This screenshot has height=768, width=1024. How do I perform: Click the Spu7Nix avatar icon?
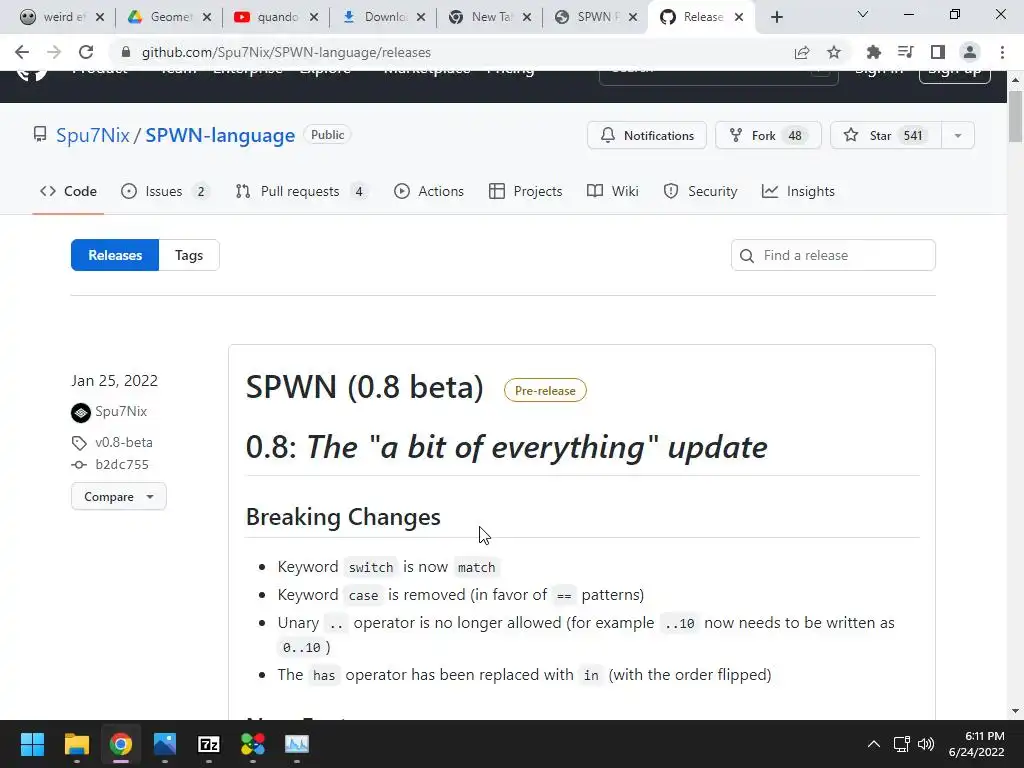[x=81, y=413]
